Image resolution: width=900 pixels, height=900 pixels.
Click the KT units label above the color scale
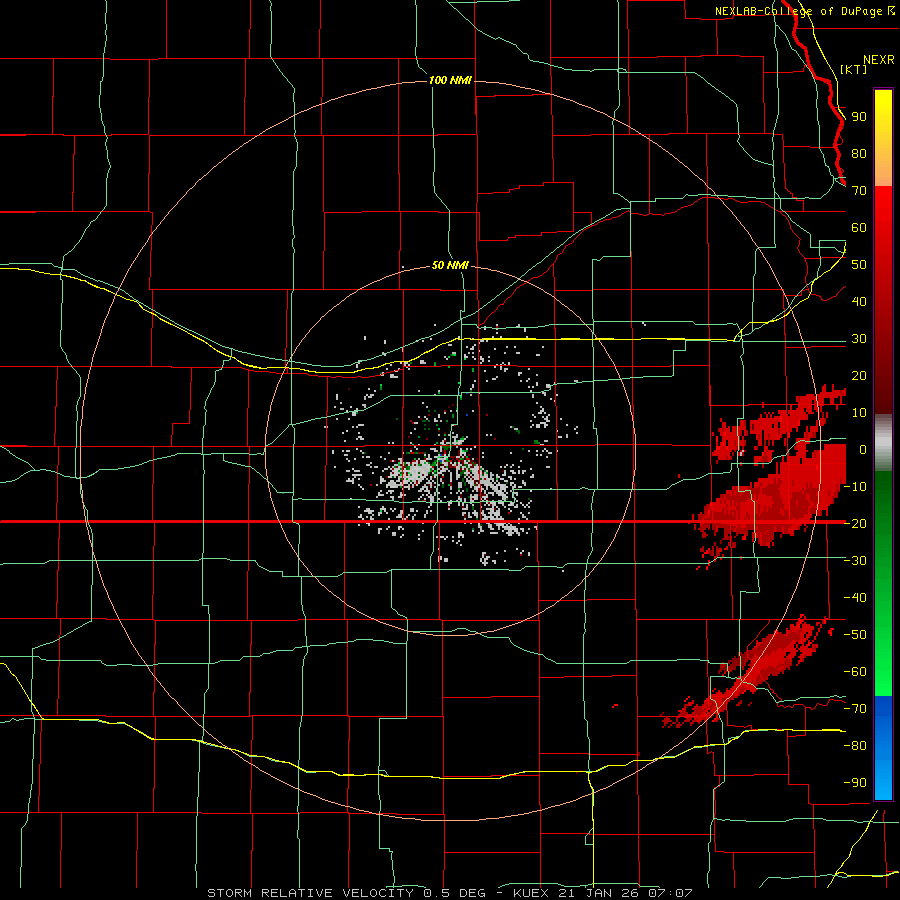tap(854, 69)
